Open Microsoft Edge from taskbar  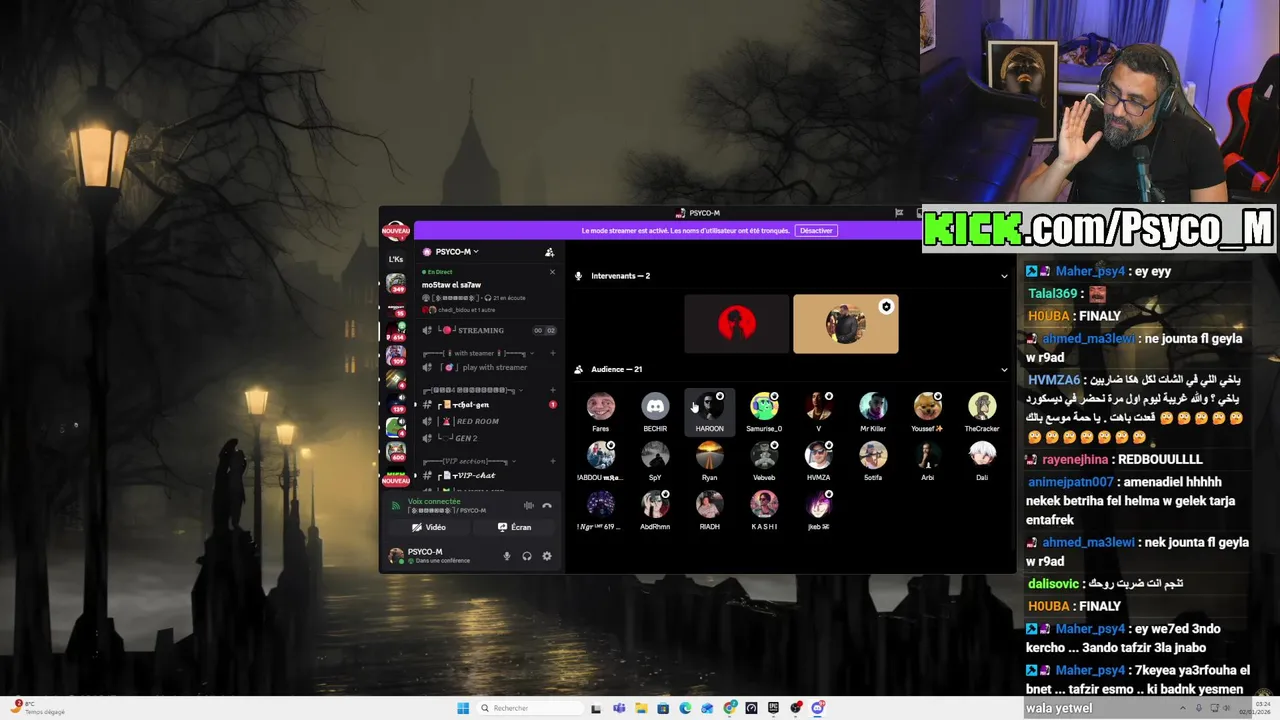(x=685, y=708)
